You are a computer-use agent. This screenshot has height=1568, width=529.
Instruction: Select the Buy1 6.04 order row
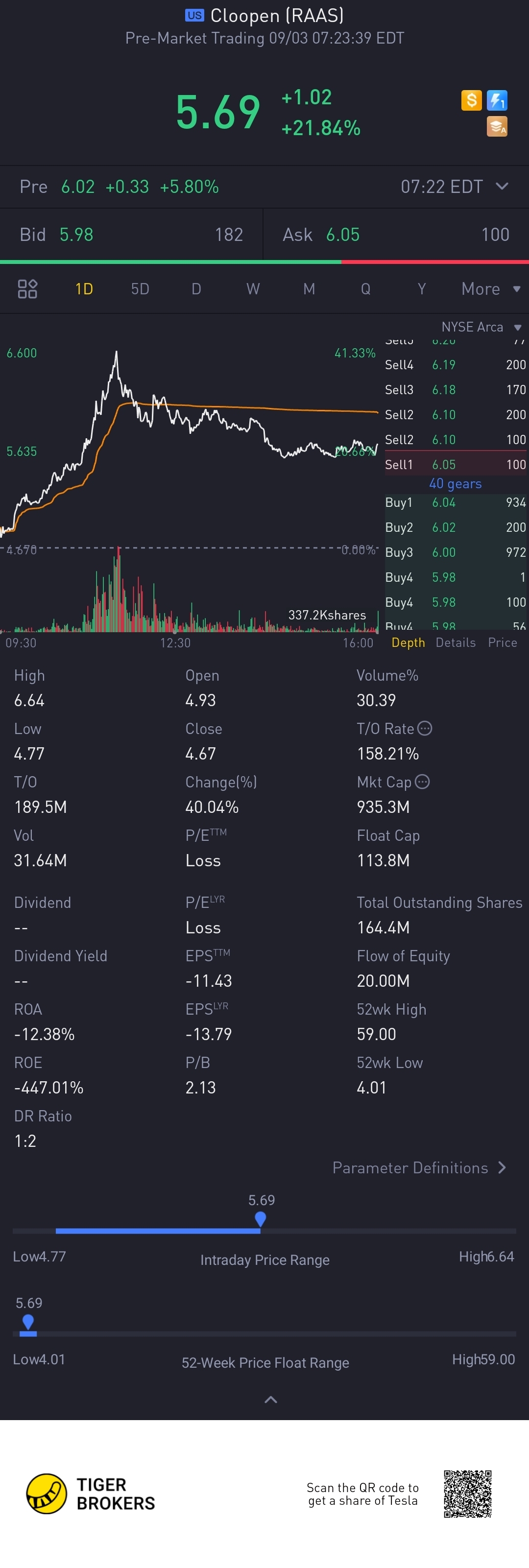[456, 502]
